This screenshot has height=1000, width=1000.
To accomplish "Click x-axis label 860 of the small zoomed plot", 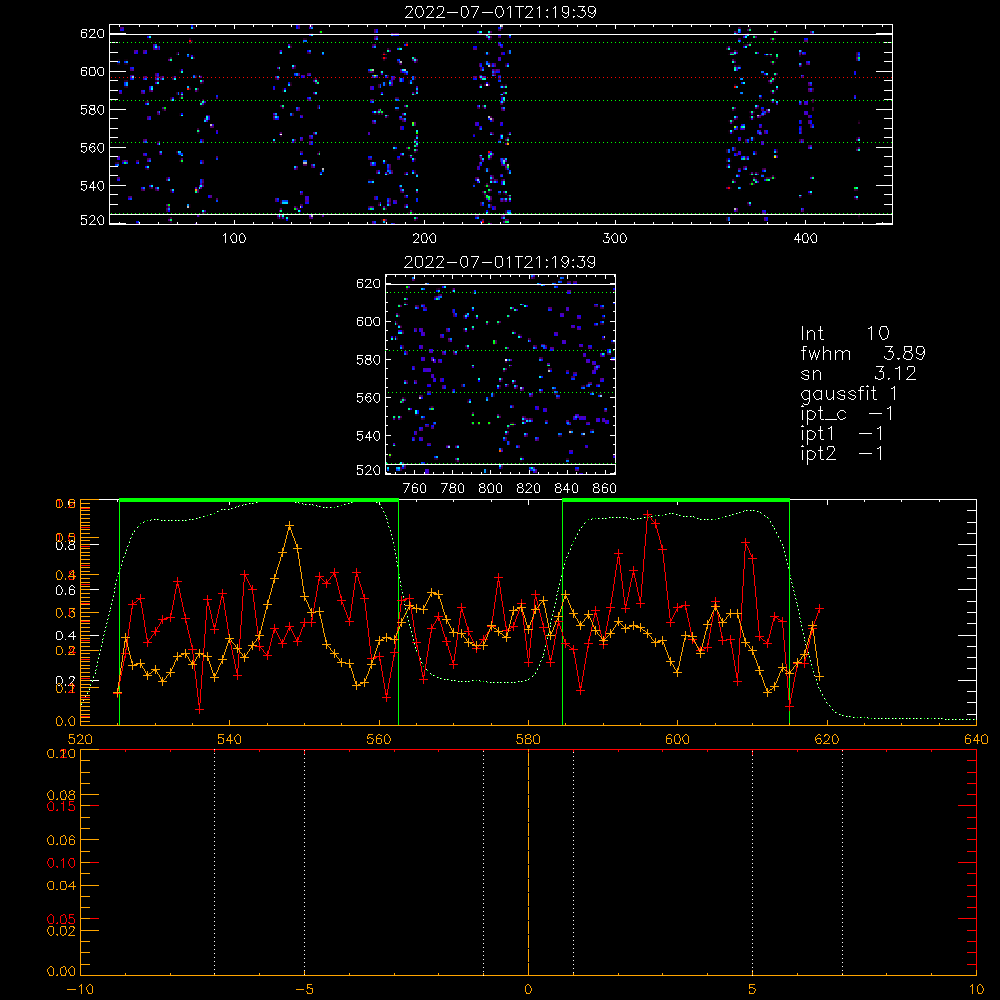I will [604, 489].
